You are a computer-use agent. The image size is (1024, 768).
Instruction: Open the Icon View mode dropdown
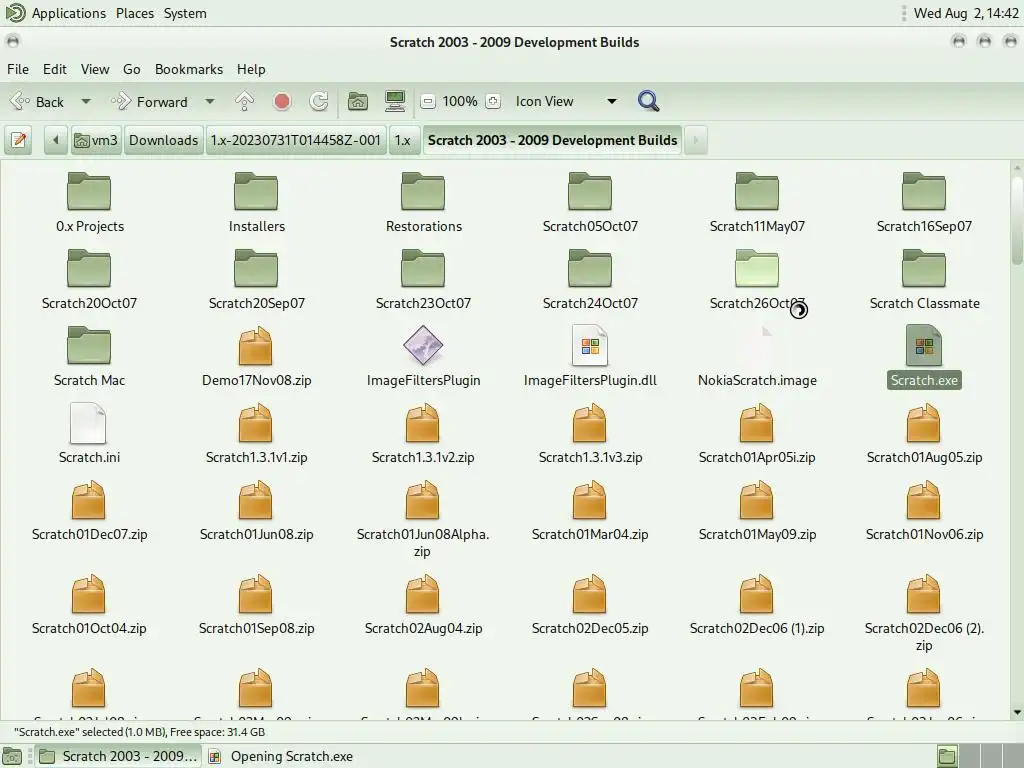pyautogui.click(x=566, y=101)
